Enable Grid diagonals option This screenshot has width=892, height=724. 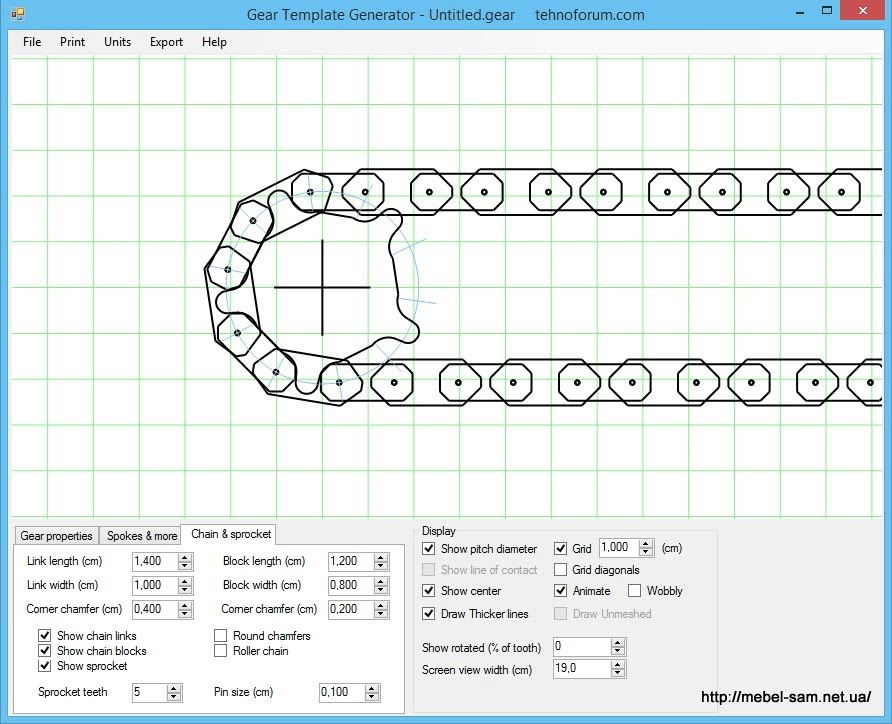(x=560, y=570)
